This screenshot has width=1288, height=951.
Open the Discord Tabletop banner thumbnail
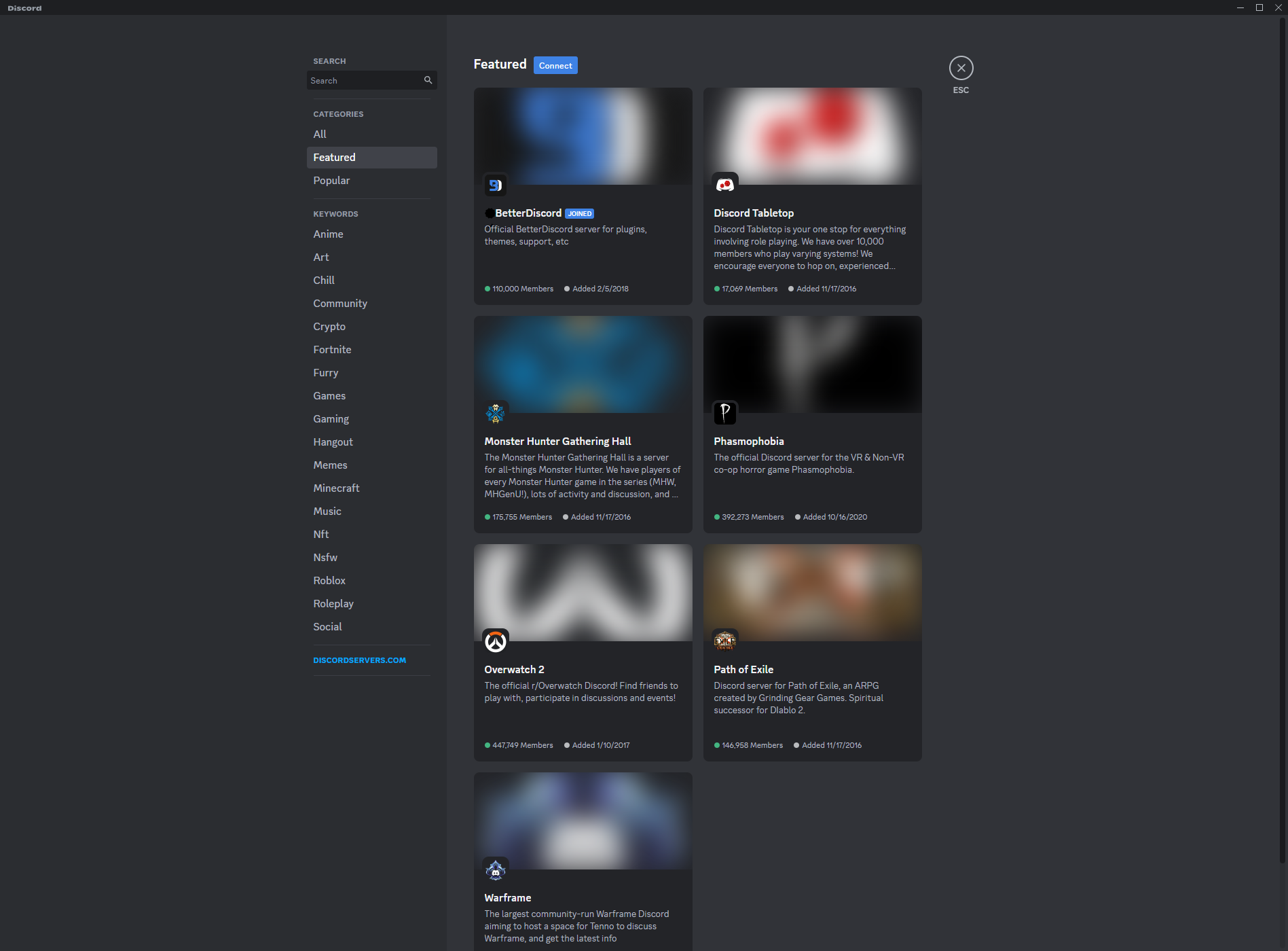(813, 136)
